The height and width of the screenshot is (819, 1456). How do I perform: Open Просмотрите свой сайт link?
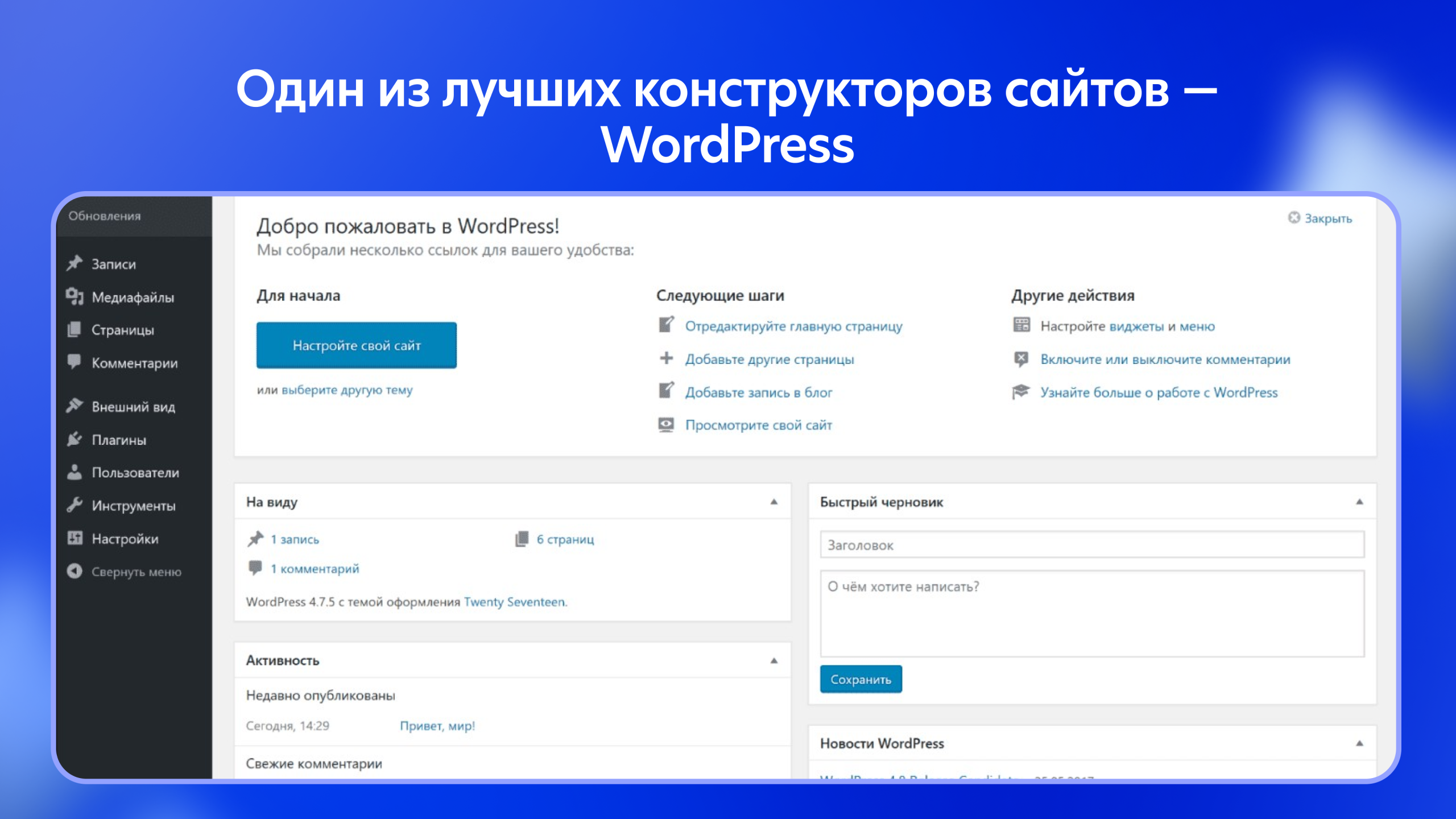(x=758, y=425)
